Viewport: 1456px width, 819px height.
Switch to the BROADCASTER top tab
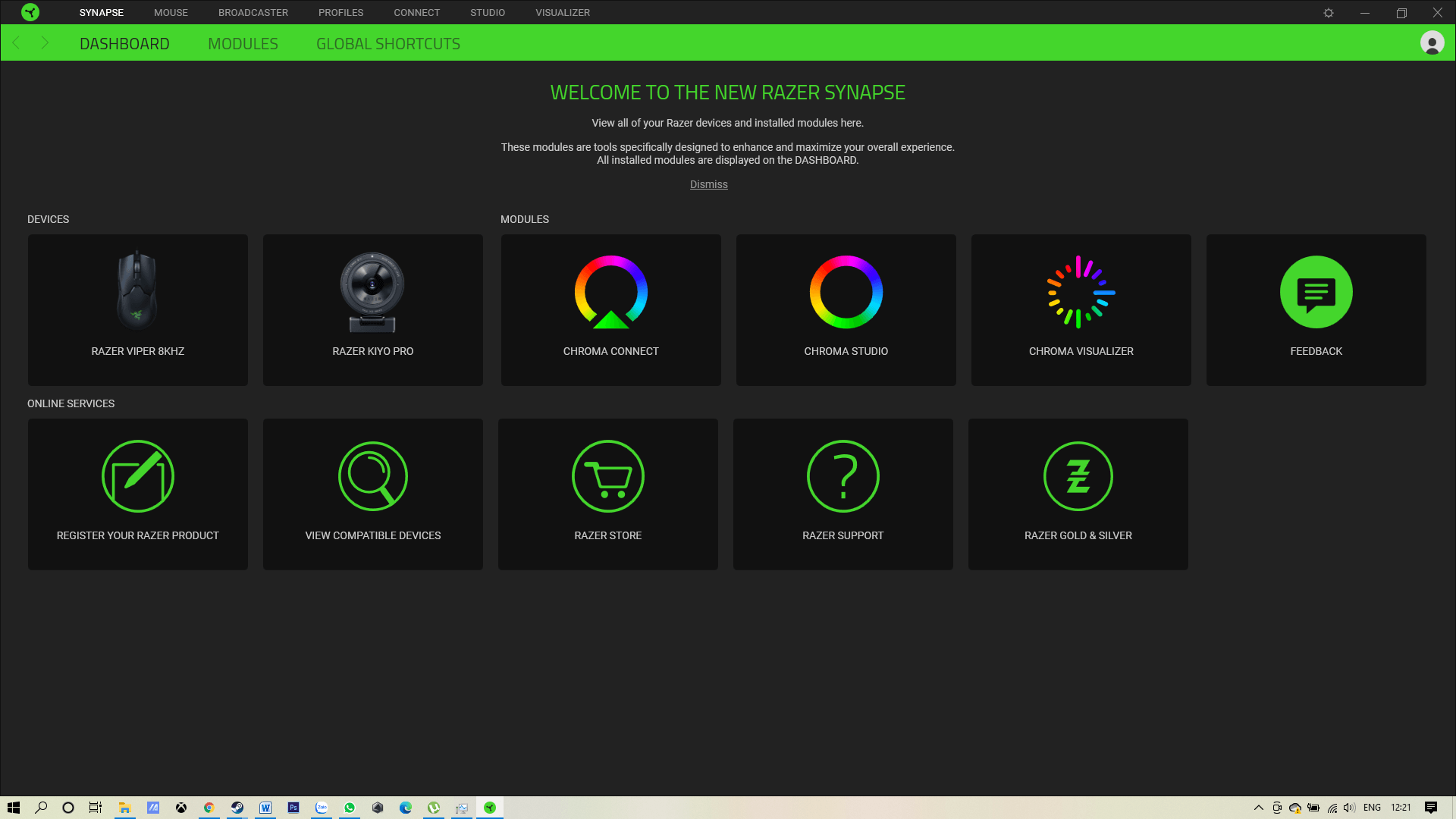click(253, 13)
